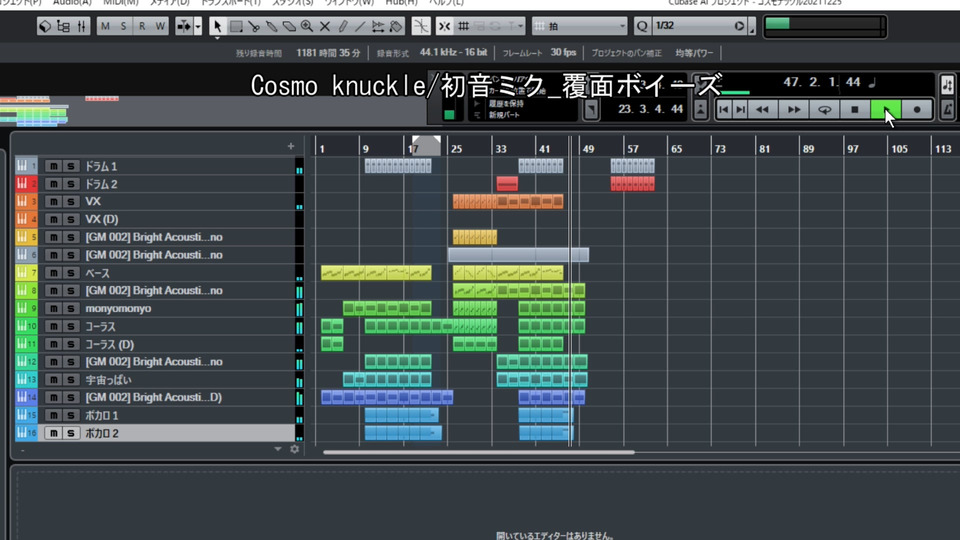Viewport: 960px width, 540px height.
Task: Click the global R read automation button
Action: click(x=142, y=26)
